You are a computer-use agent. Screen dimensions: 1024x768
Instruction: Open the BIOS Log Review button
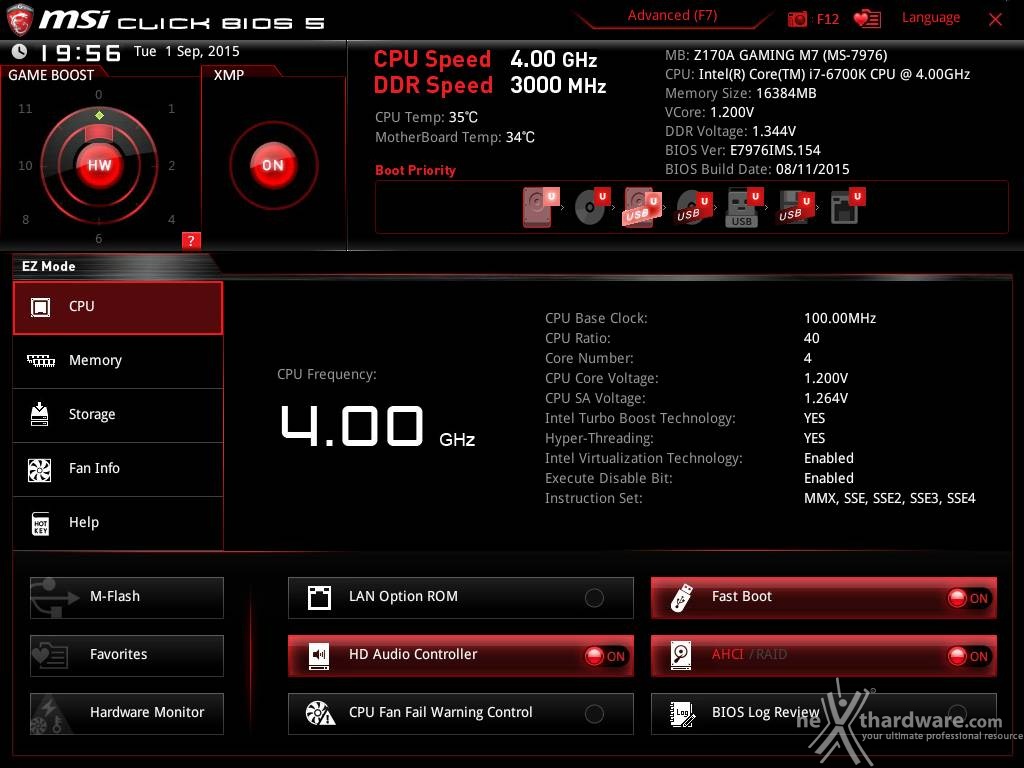coord(824,713)
